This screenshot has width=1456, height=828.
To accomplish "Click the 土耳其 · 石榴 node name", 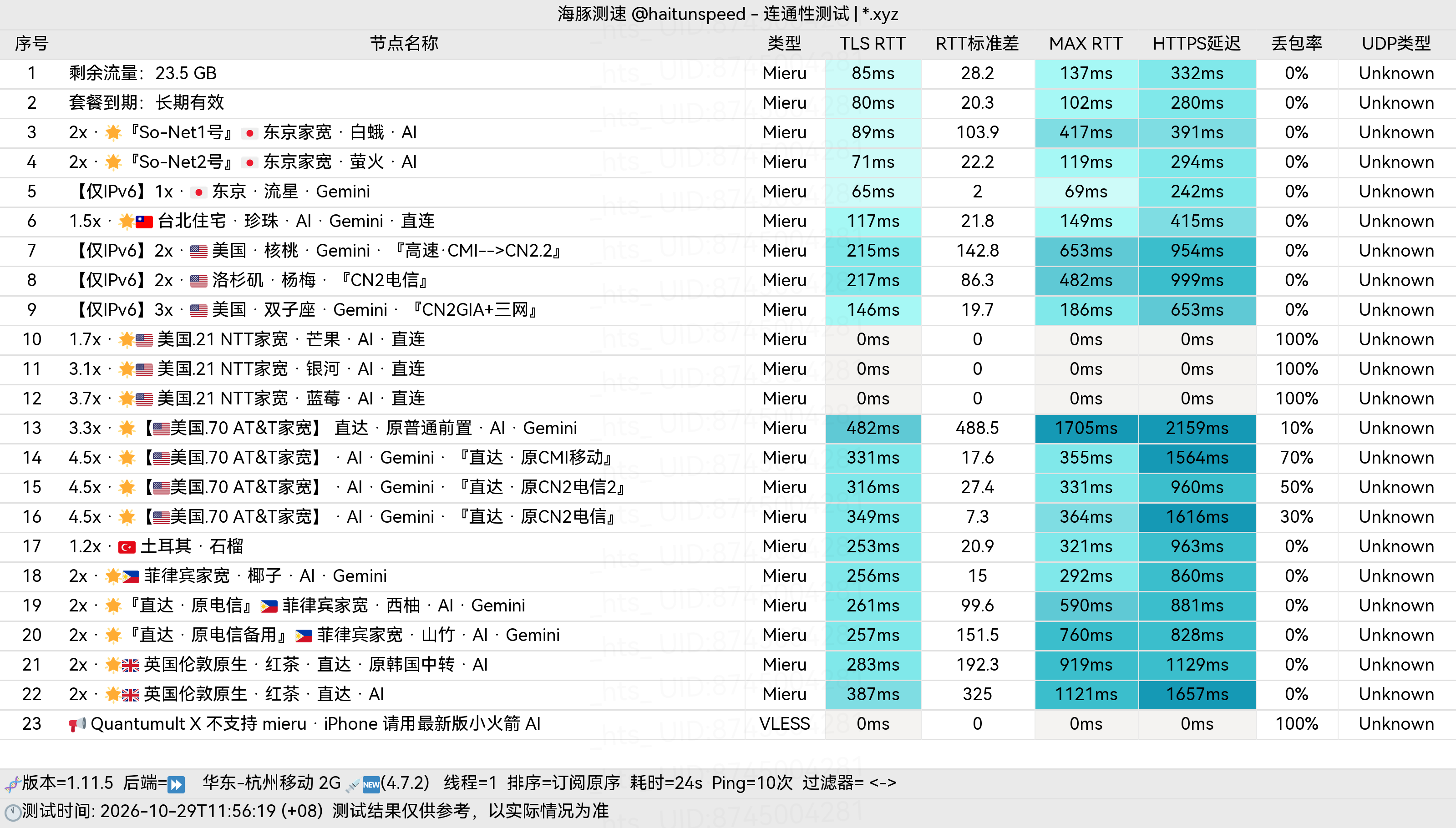I will tap(192, 547).
